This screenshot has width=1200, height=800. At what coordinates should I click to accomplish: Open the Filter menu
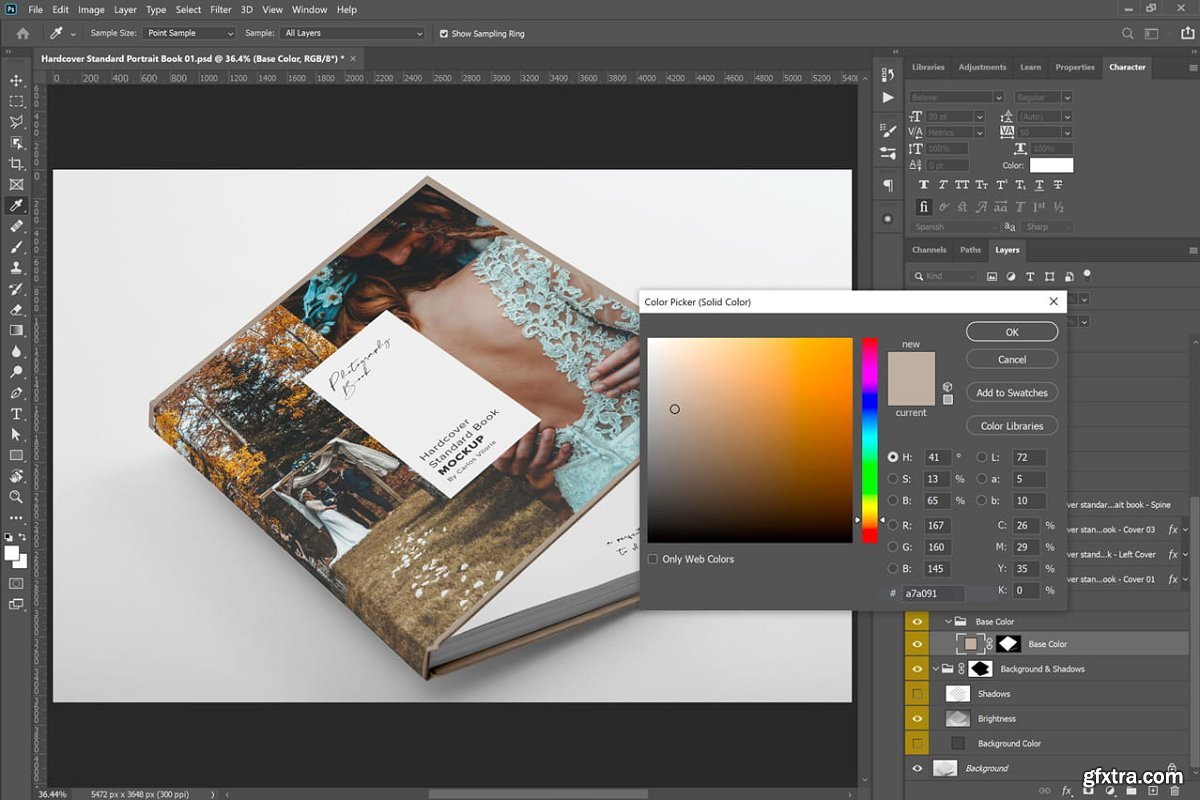[221, 10]
